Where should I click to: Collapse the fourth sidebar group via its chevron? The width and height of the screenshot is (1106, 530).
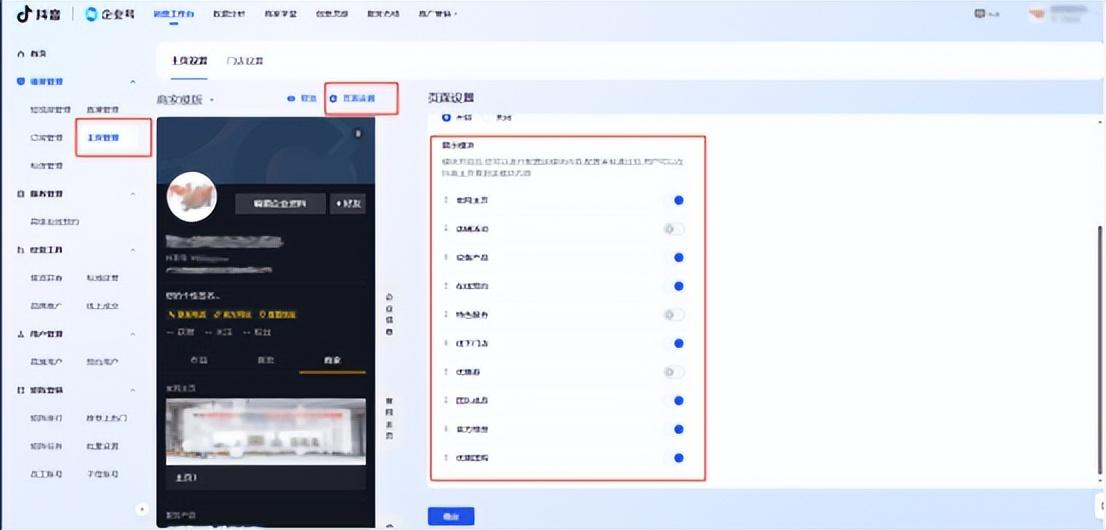[x=133, y=334]
